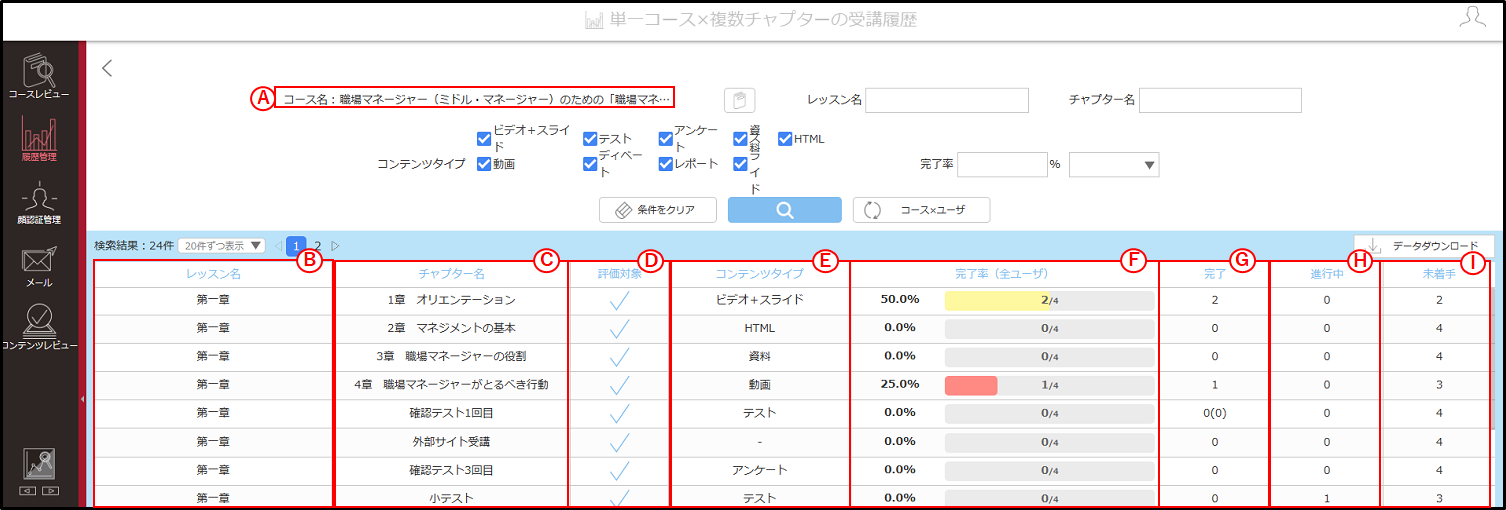The width and height of the screenshot is (1506, 510).
Task: Click the データダウンロード button
Action: [x=1424, y=246]
